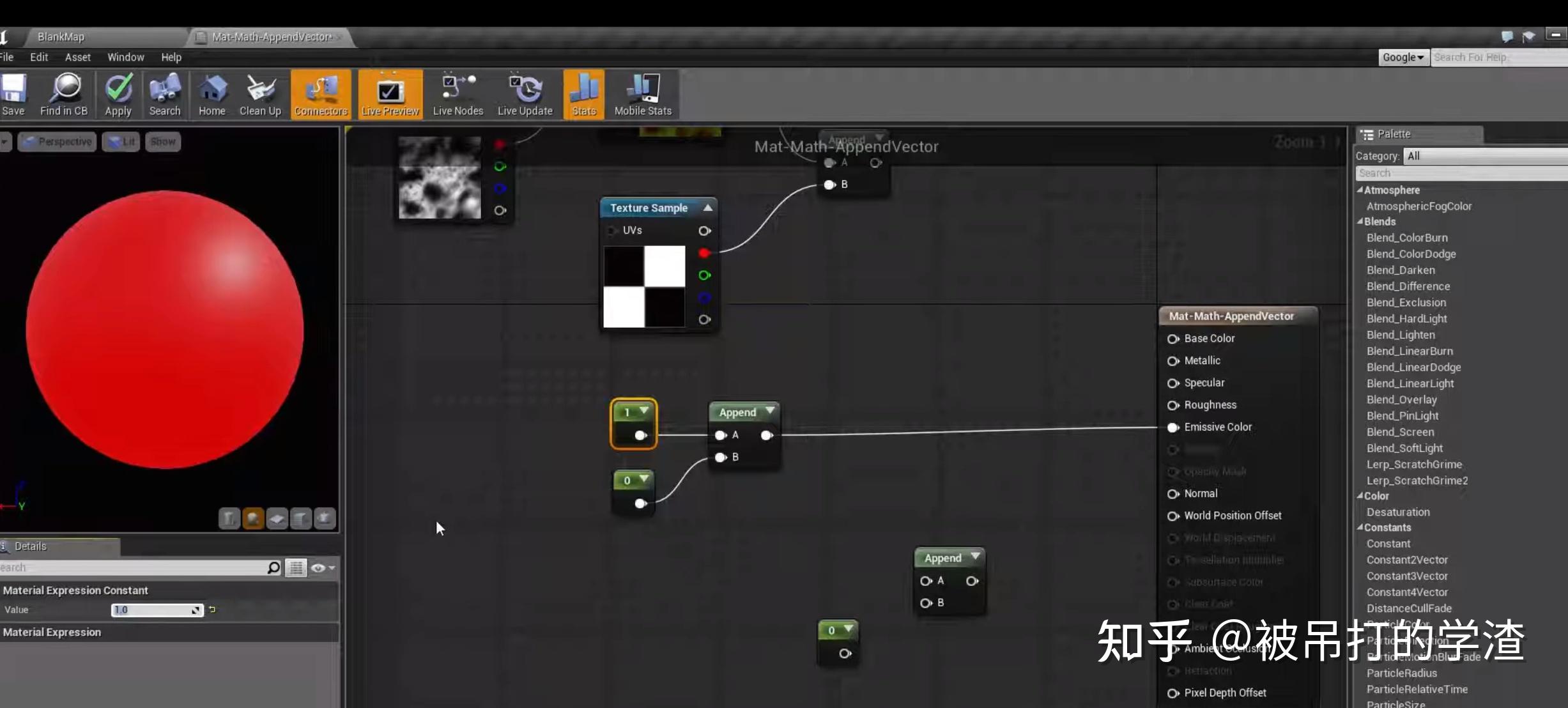This screenshot has width=1568, height=708.
Task: Switch to the BlankMap tab
Action: pyautogui.click(x=61, y=36)
